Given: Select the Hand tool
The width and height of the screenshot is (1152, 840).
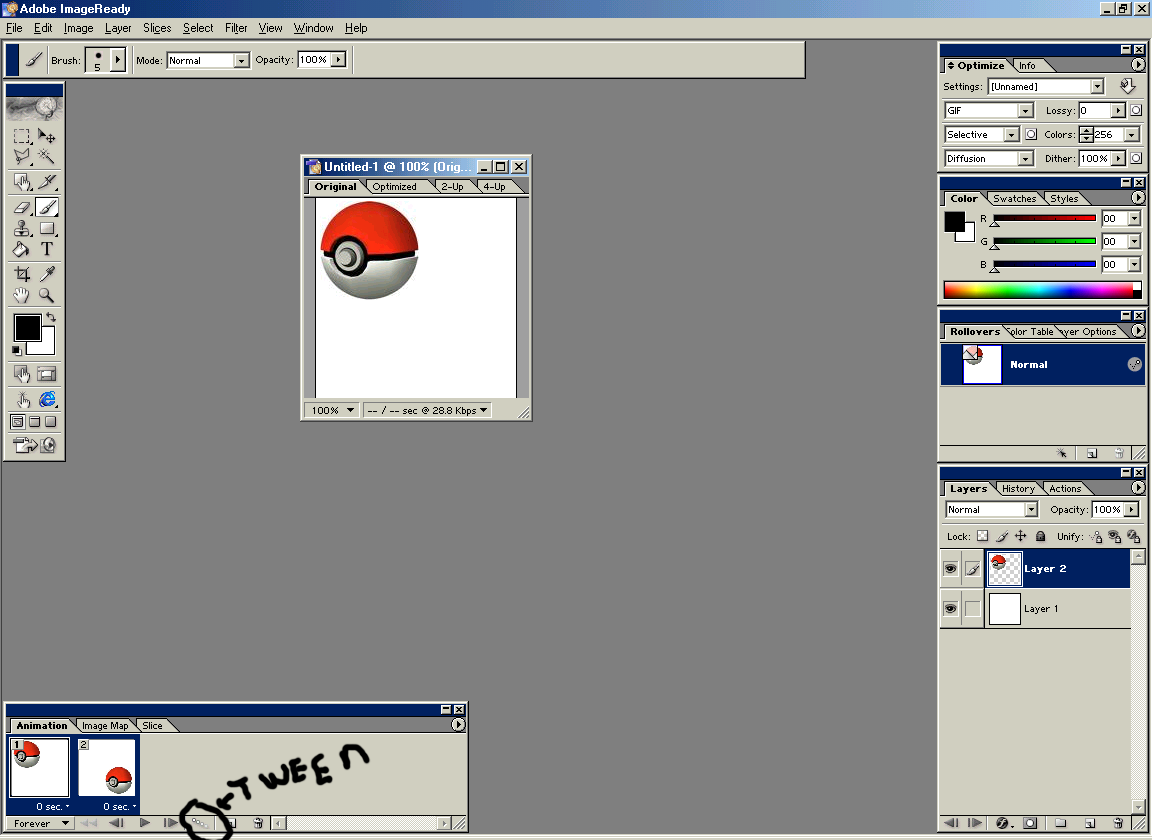Looking at the screenshot, I should 22,295.
